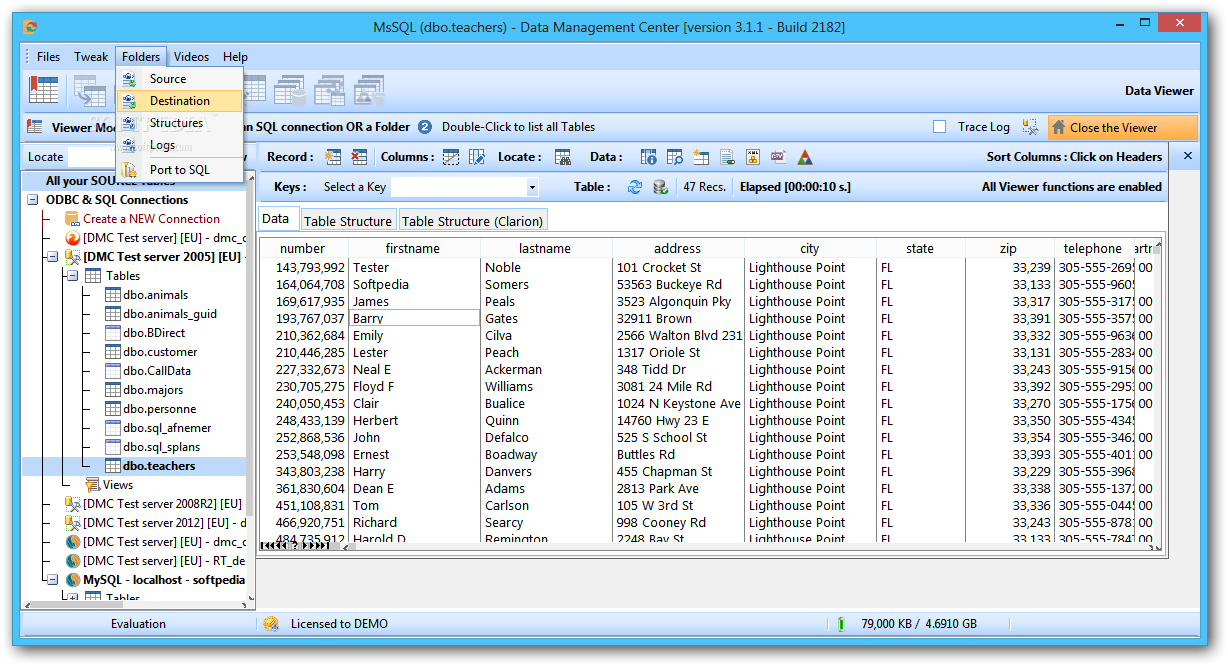This screenshot has width=1228, height=666.
Task: Click the status bar license key icon
Action: pyautogui.click(x=271, y=624)
